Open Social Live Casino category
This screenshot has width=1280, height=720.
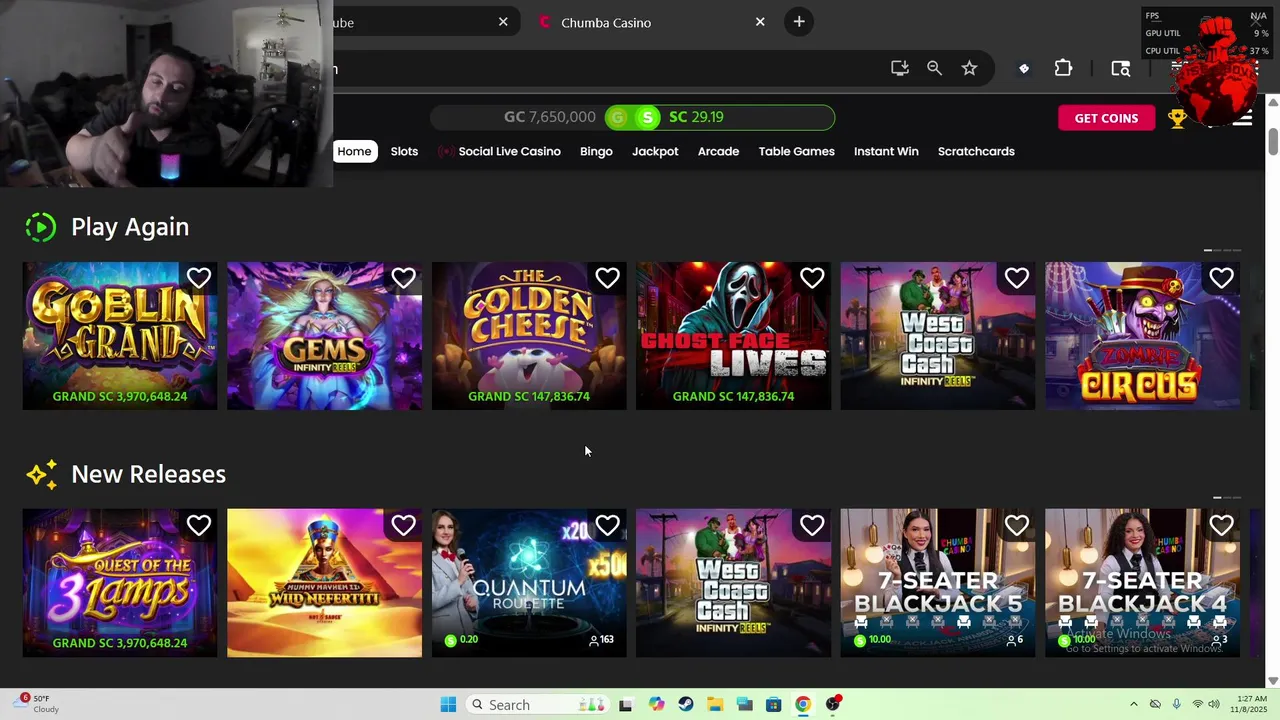tap(500, 151)
